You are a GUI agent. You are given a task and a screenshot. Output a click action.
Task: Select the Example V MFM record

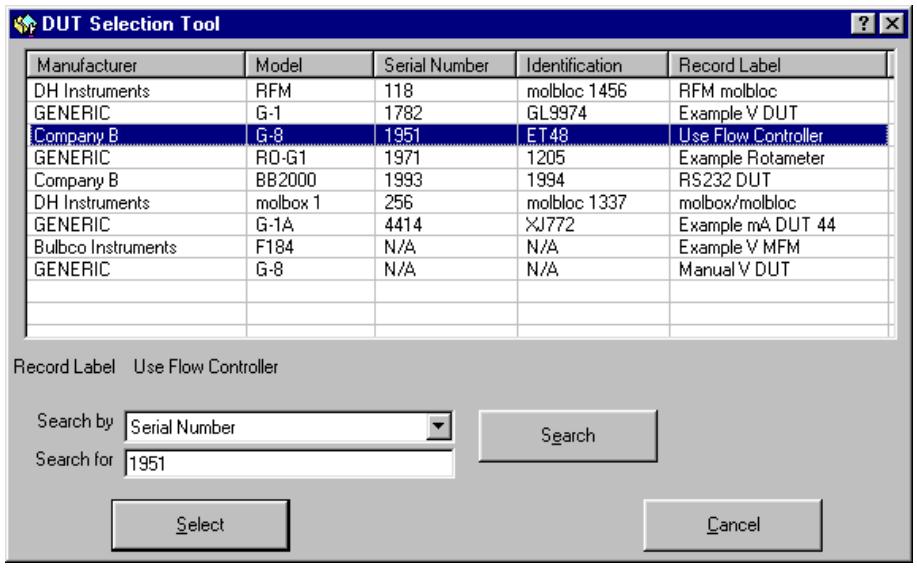point(779,247)
